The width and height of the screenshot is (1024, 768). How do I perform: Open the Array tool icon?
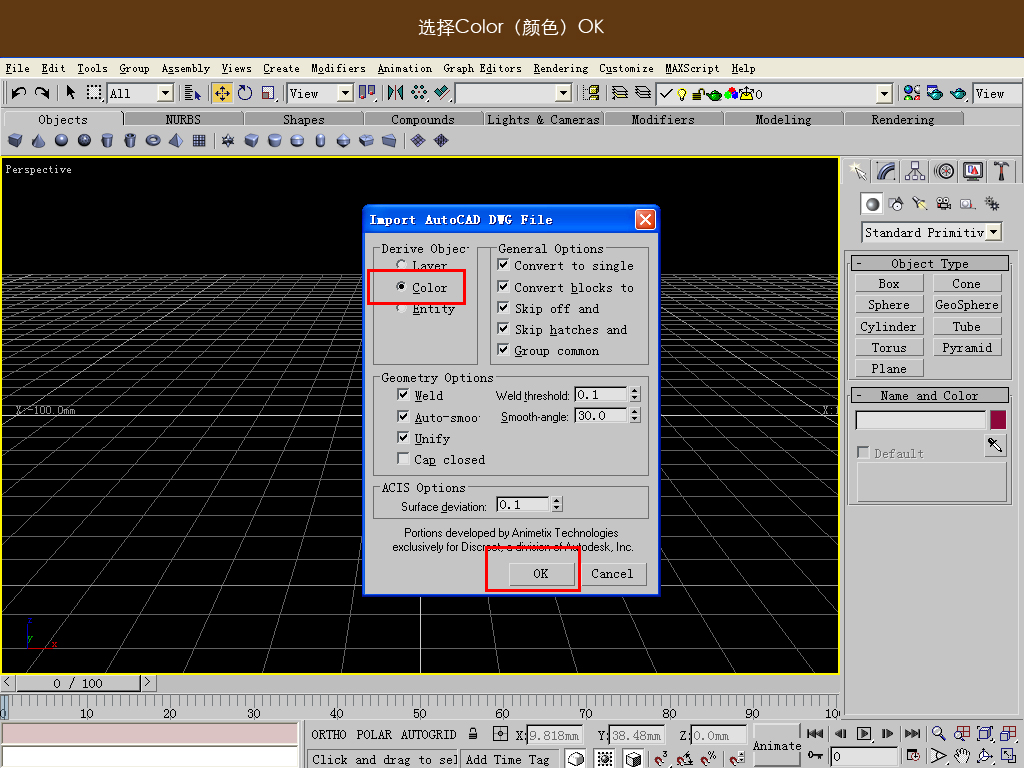pos(419,93)
